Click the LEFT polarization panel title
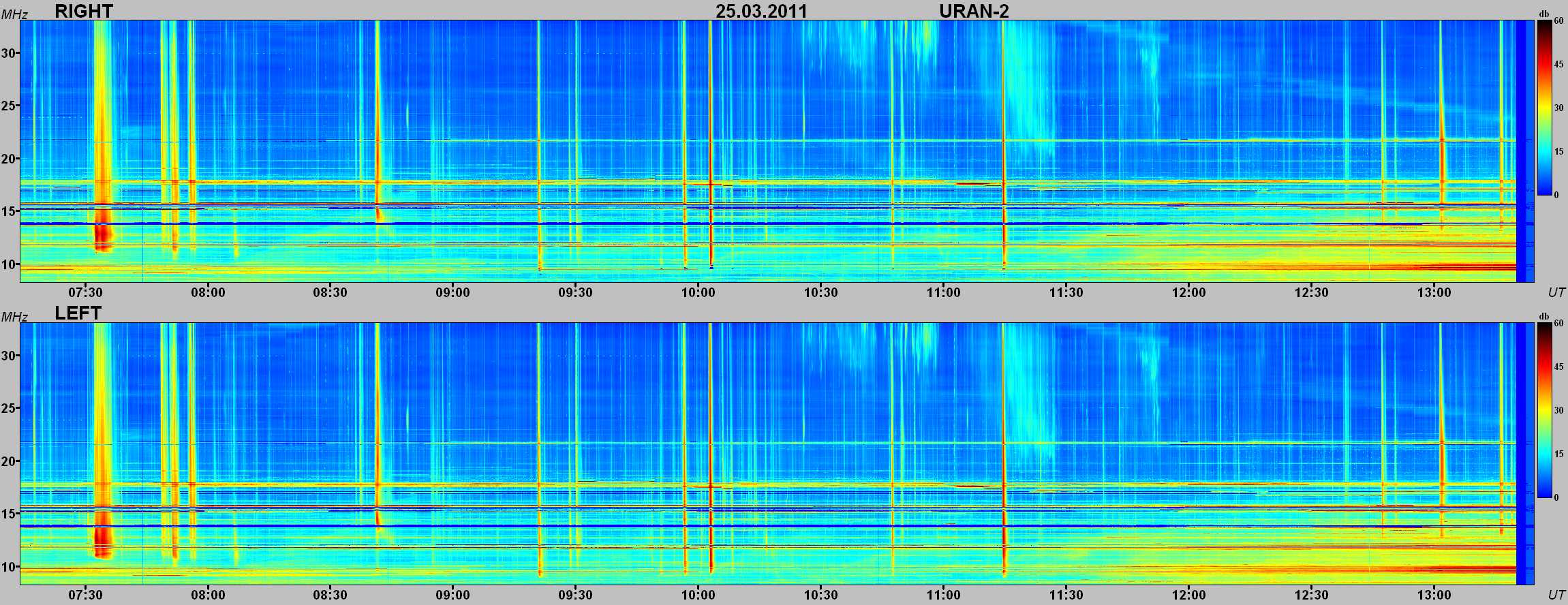 (78, 313)
